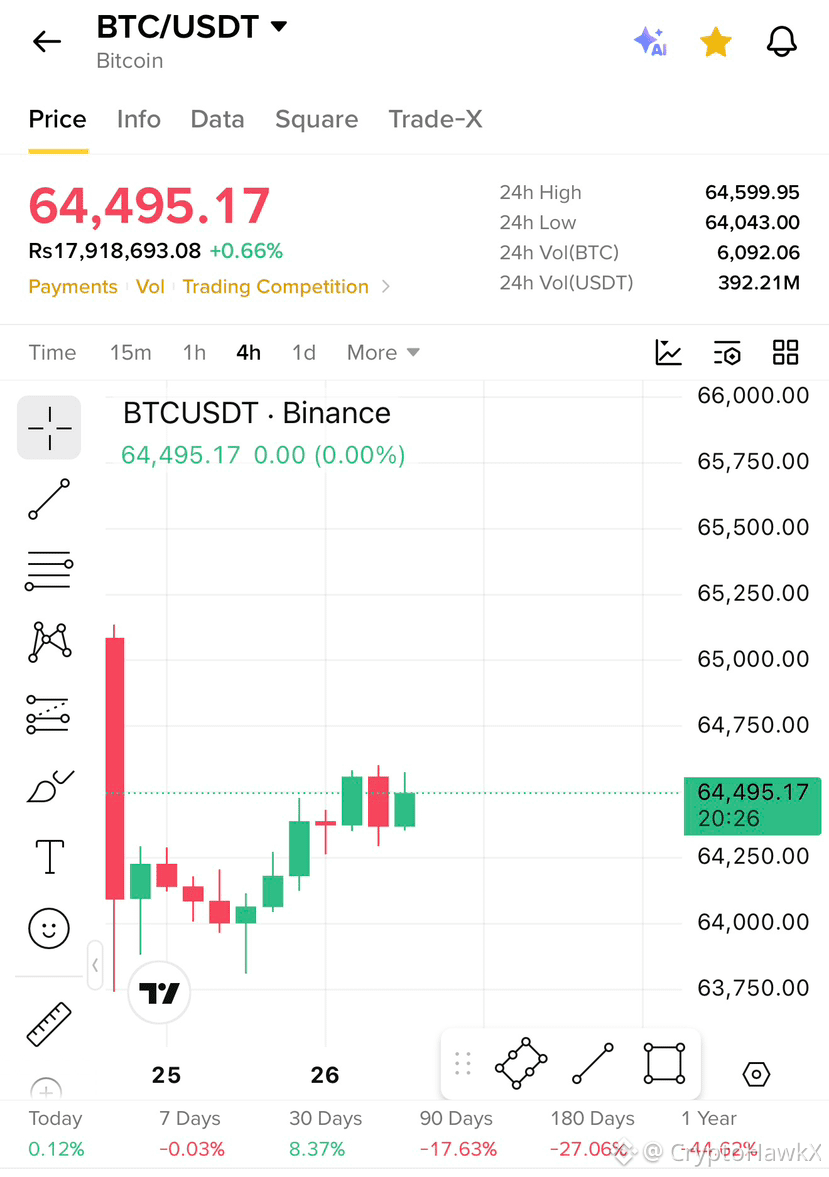829x1177 pixels.
Task: Select the trend line tool in sidebar
Action: 49,499
